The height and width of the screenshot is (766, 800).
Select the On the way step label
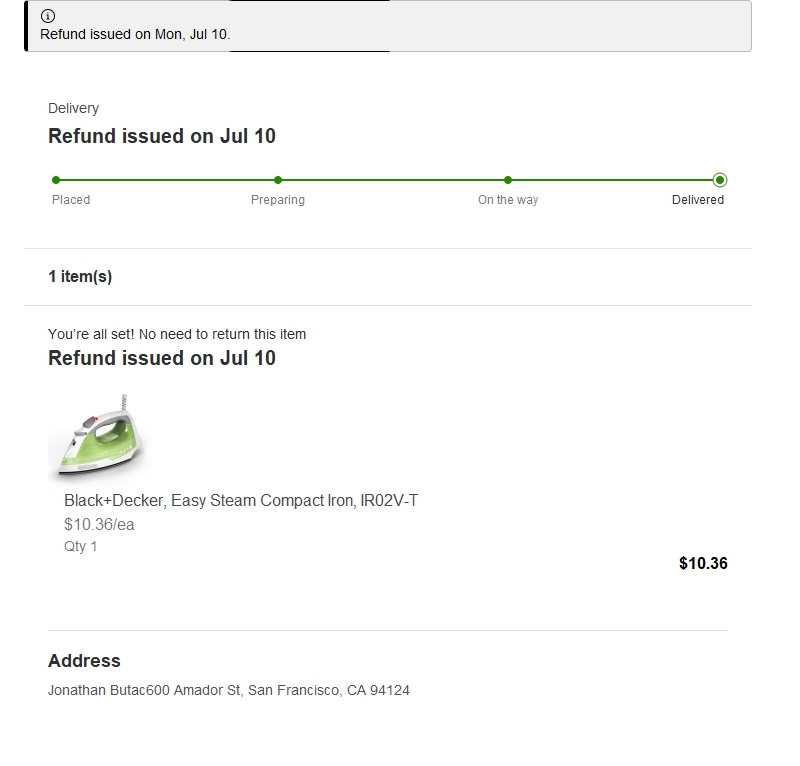point(508,200)
